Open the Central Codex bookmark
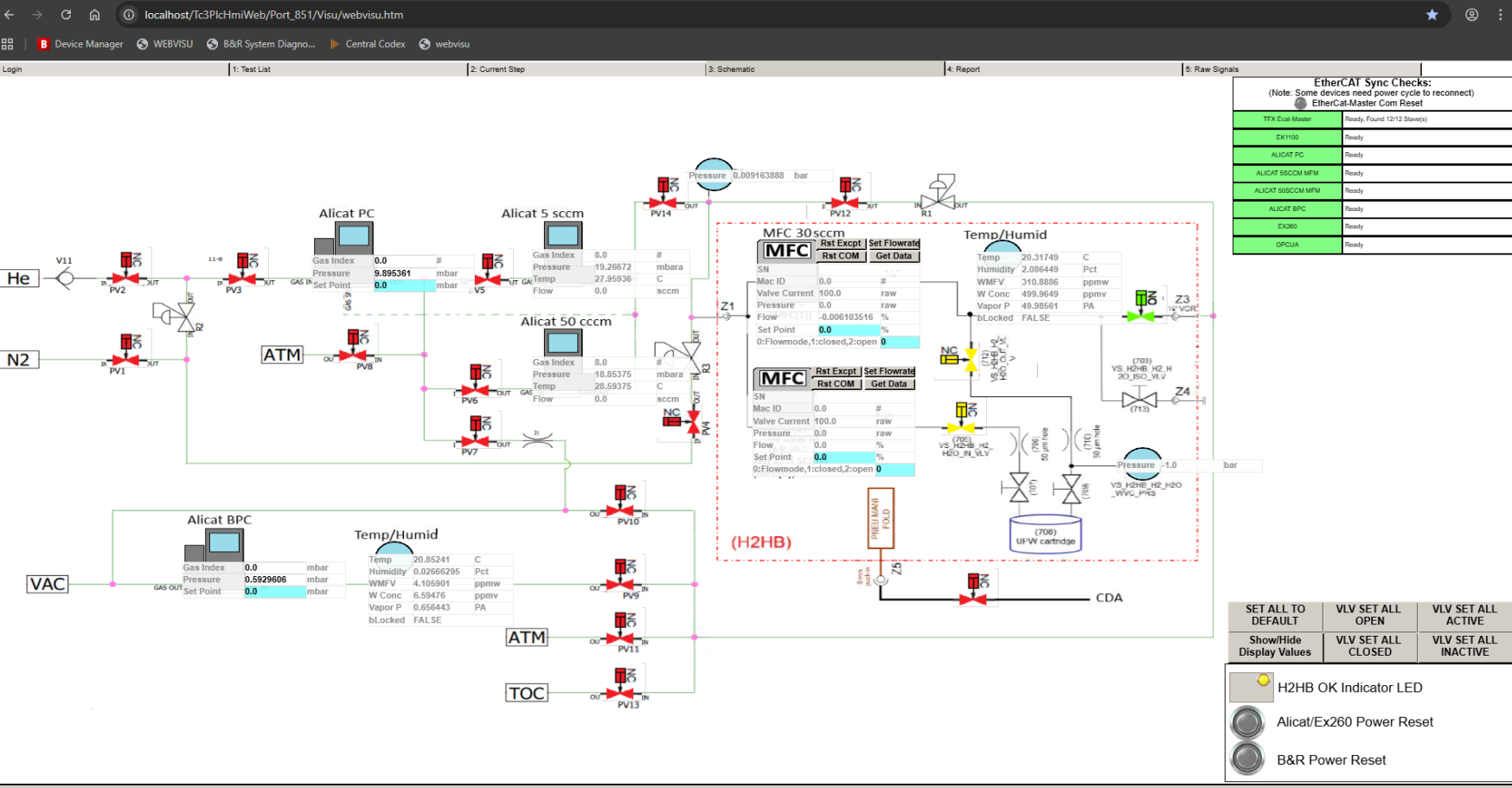Viewport: 1512px width, 788px height. (375, 44)
